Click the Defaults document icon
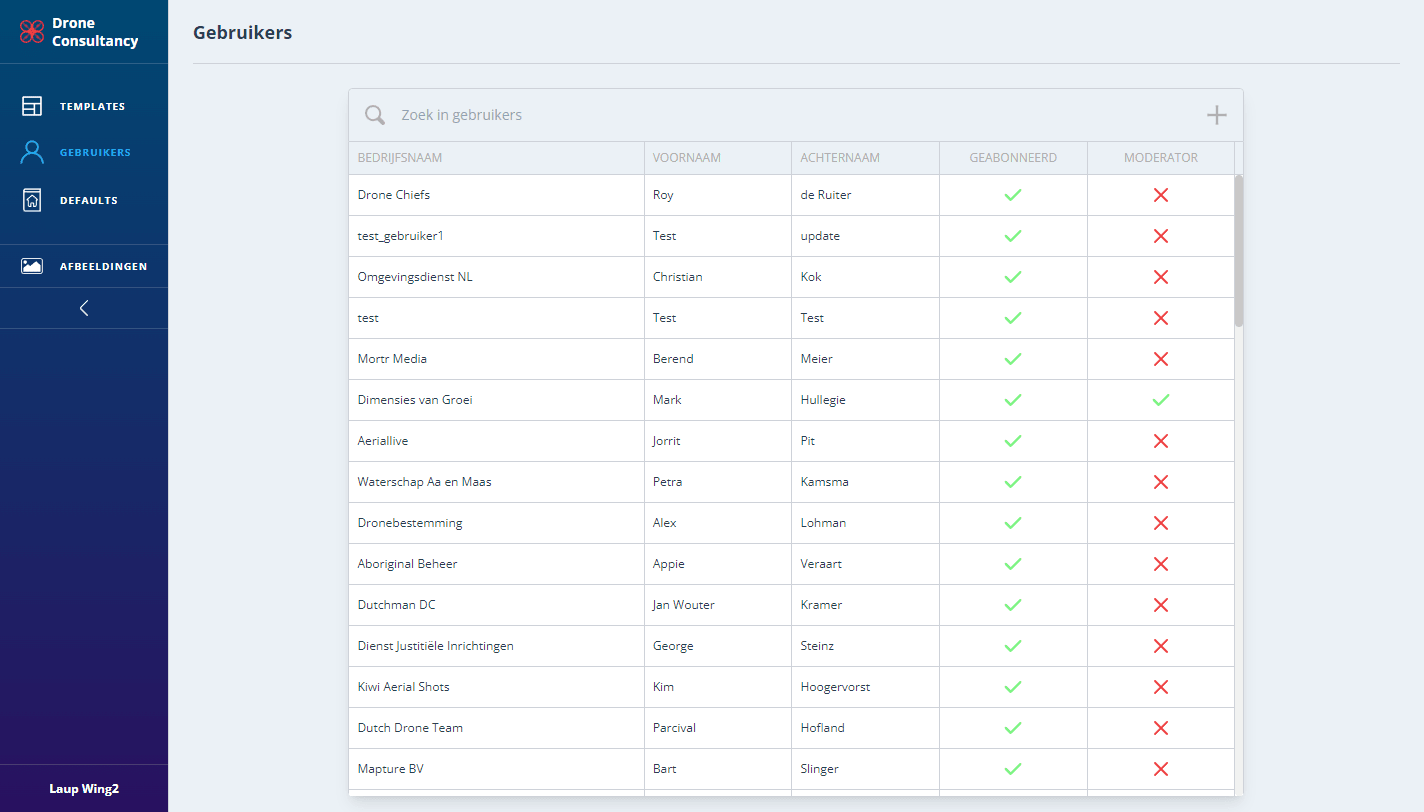 [32, 200]
